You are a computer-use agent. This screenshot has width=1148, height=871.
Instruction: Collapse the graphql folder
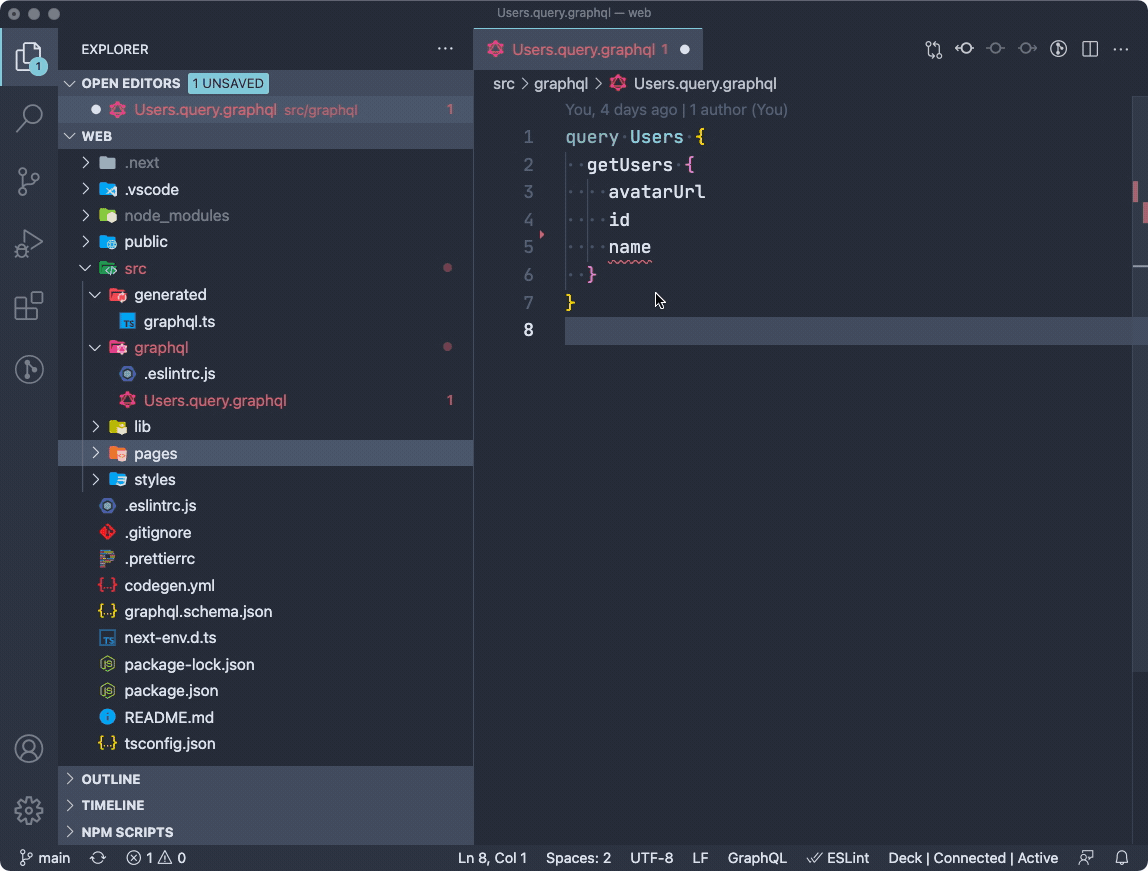tap(95, 348)
